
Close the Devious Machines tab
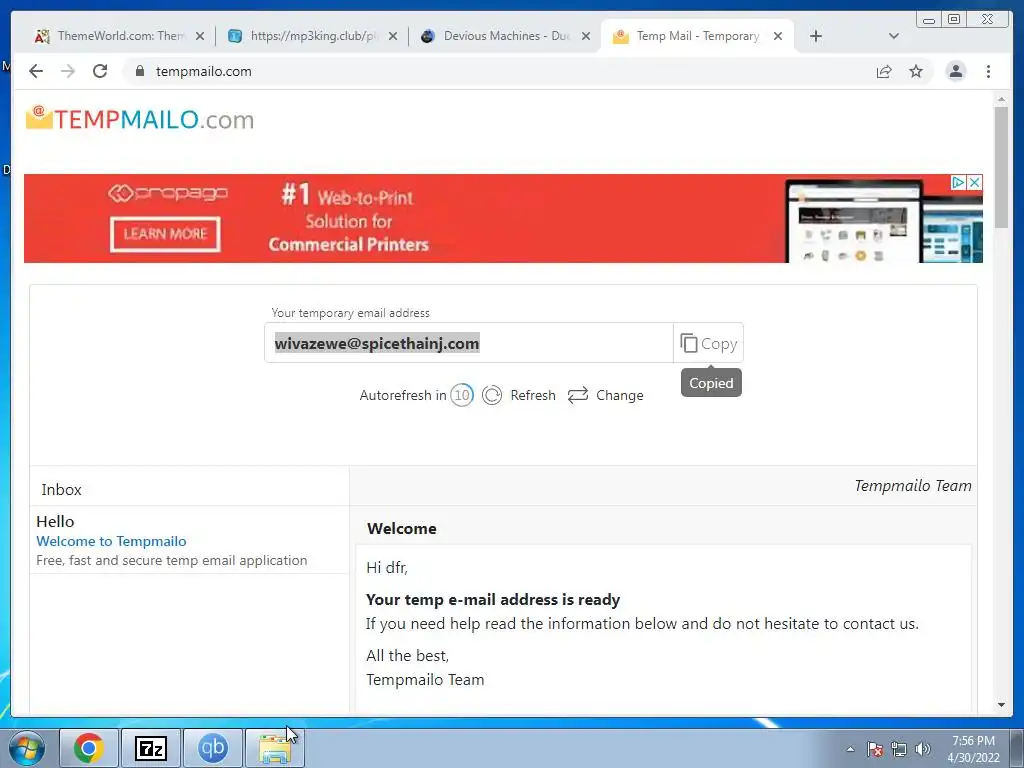pos(586,37)
